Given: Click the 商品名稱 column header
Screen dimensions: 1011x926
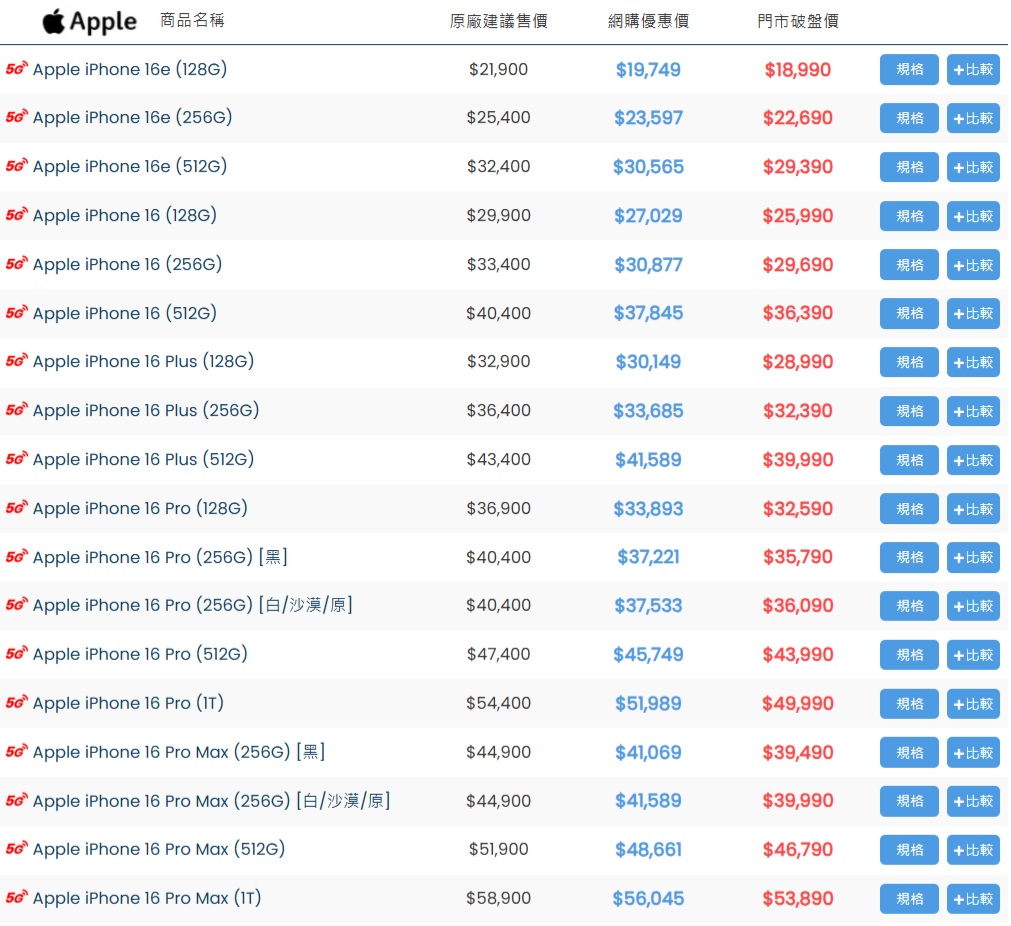Looking at the screenshot, I should tap(192, 20).
